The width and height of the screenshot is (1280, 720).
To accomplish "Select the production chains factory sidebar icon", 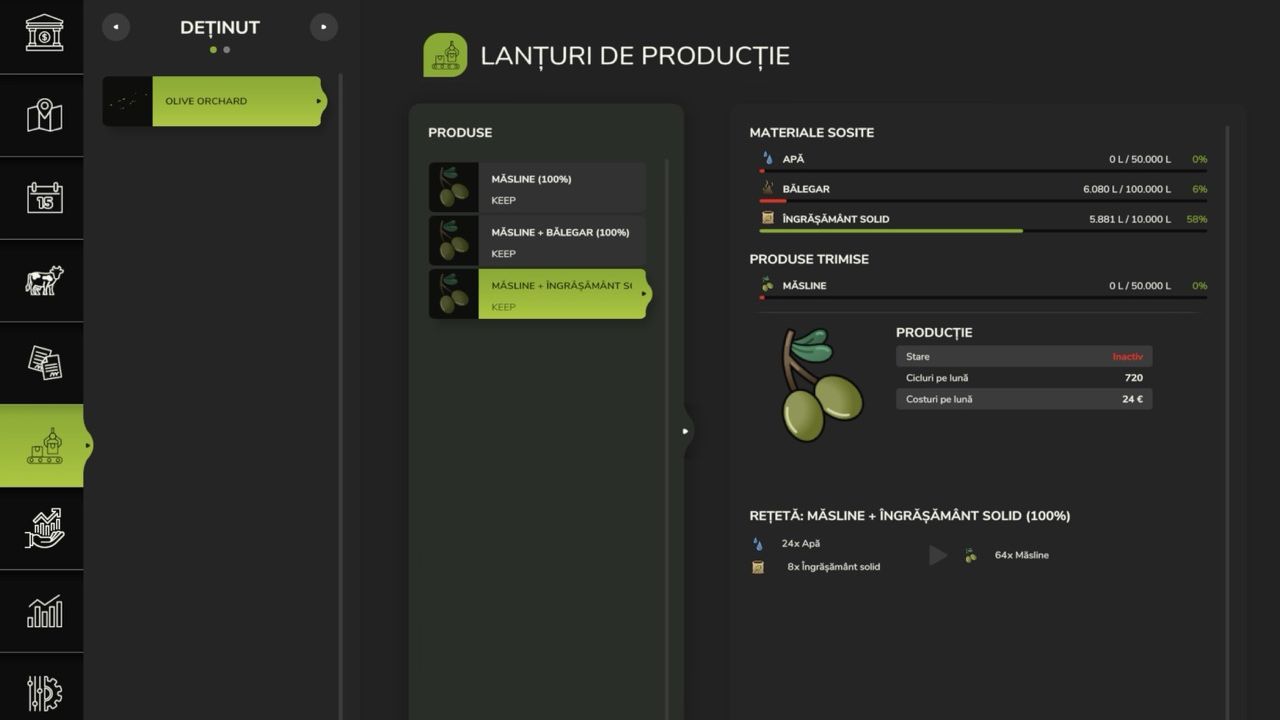I will [x=43, y=446].
